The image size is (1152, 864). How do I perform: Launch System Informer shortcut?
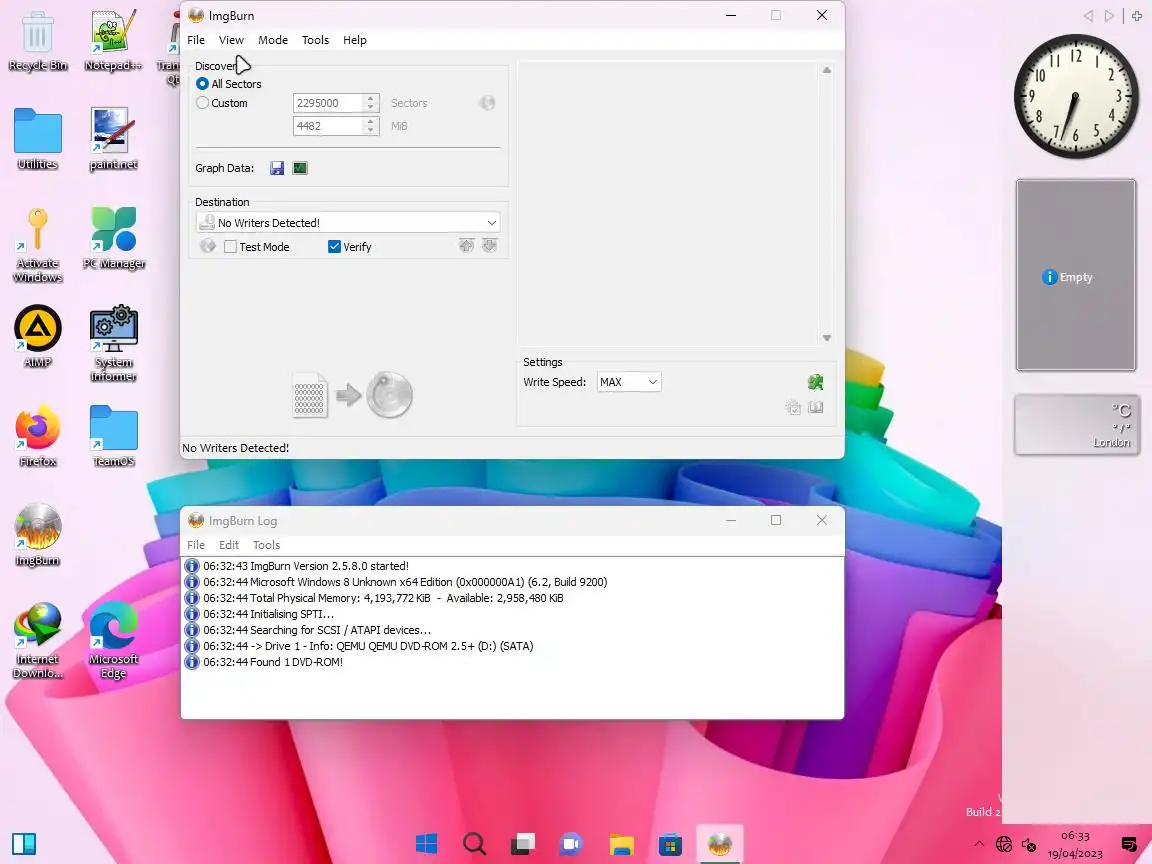point(113,344)
